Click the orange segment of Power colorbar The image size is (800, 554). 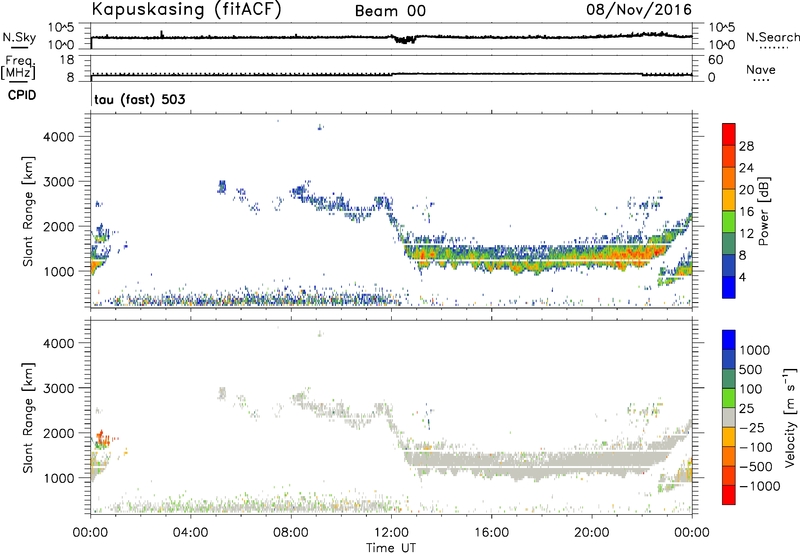729,177
